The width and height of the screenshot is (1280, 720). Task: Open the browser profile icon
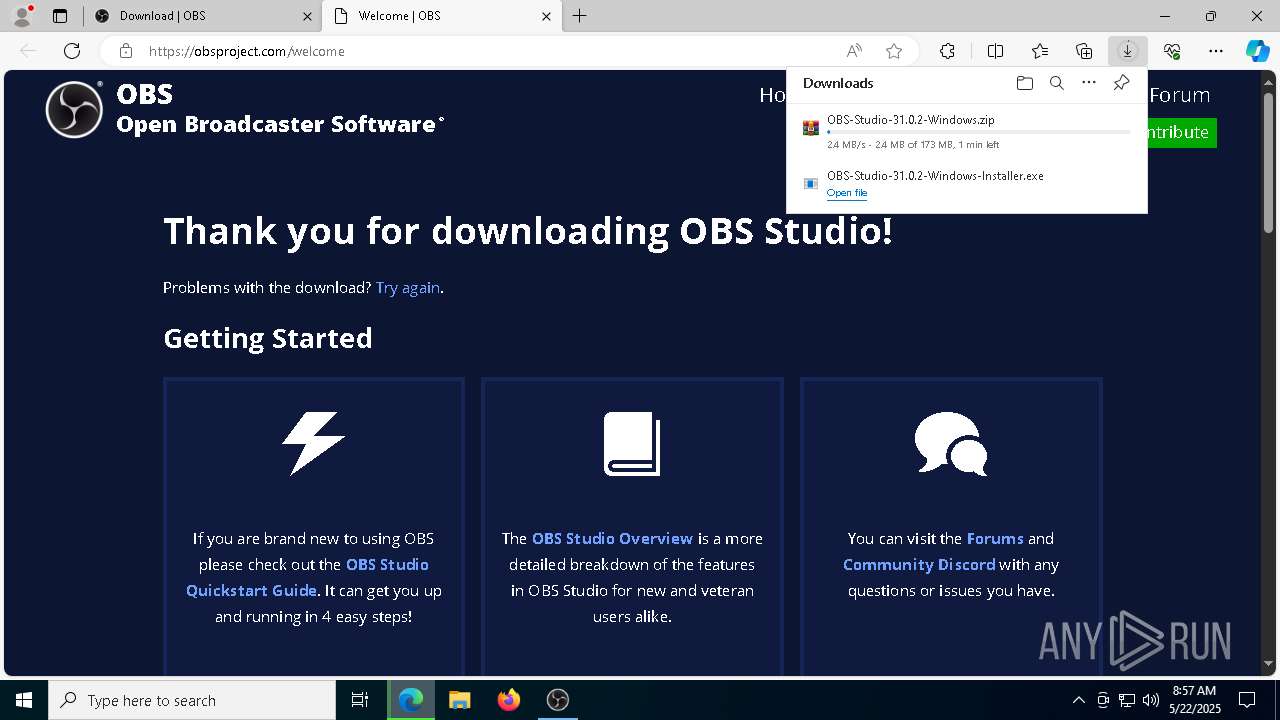[21, 16]
